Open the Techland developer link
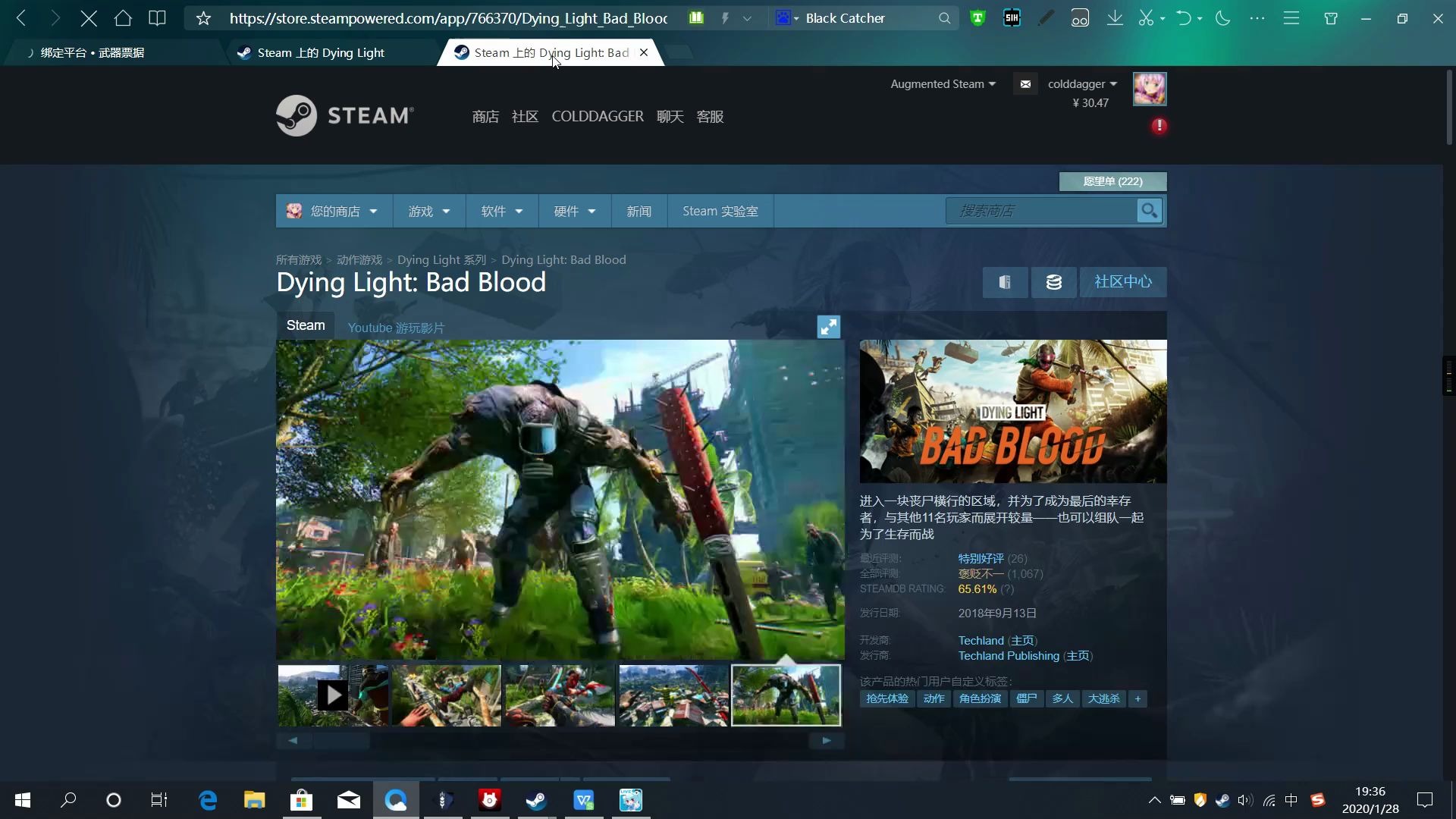The width and height of the screenshot is (1456, 819). point(981,641)
